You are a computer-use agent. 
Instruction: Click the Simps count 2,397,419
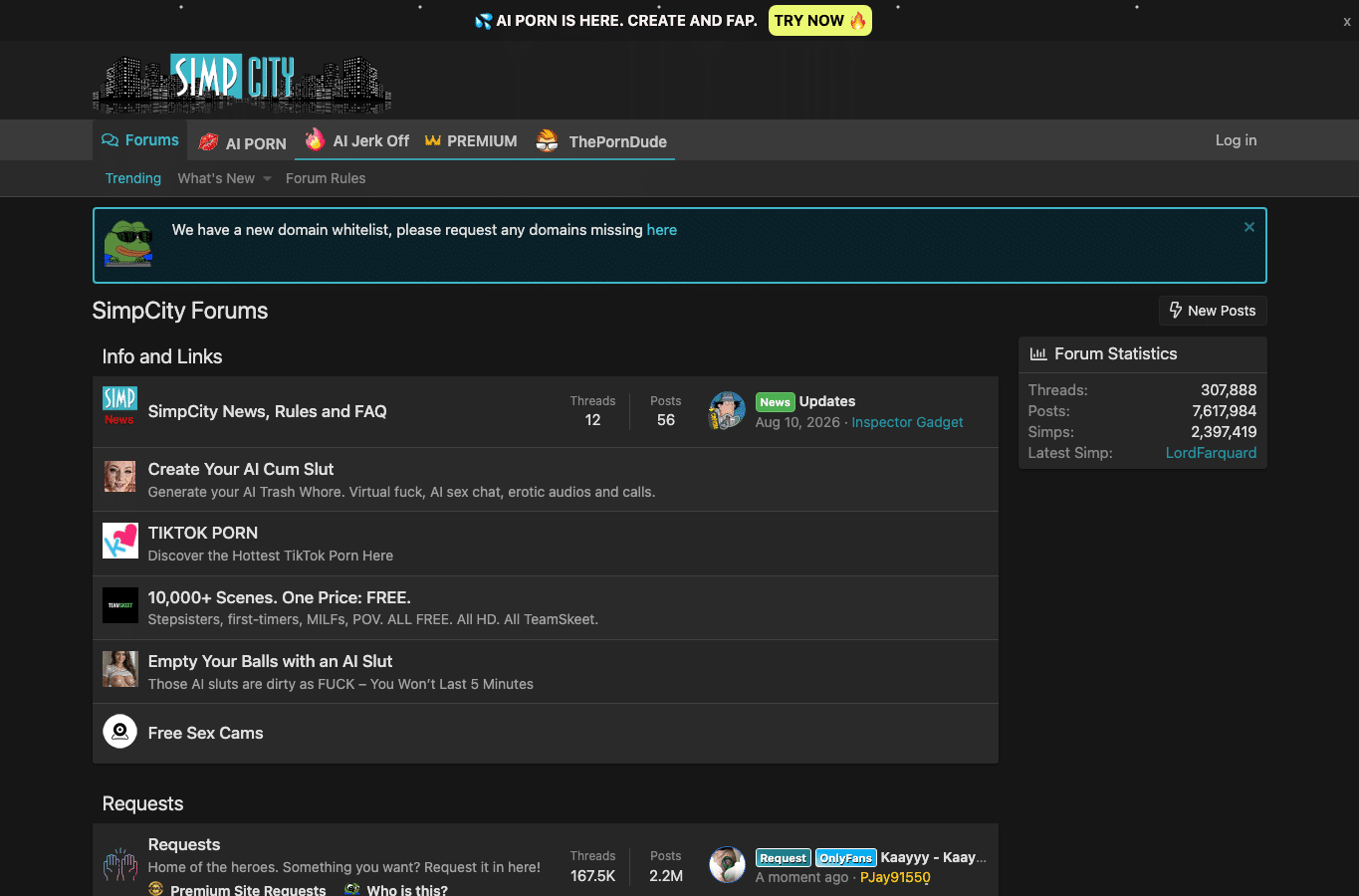1225,432
